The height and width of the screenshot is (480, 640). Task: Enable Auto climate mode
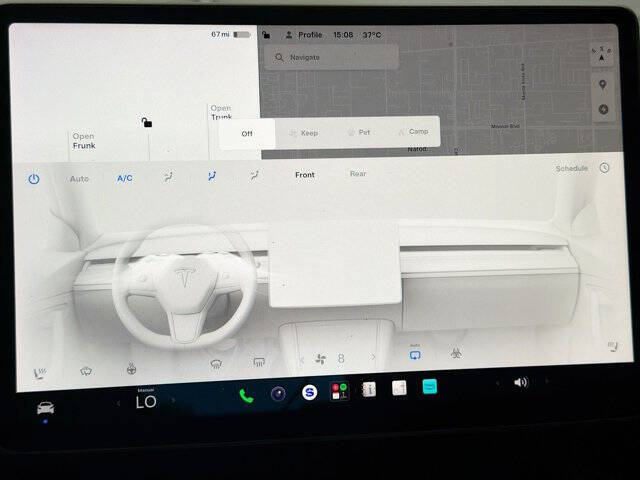[x=79, y=179]
